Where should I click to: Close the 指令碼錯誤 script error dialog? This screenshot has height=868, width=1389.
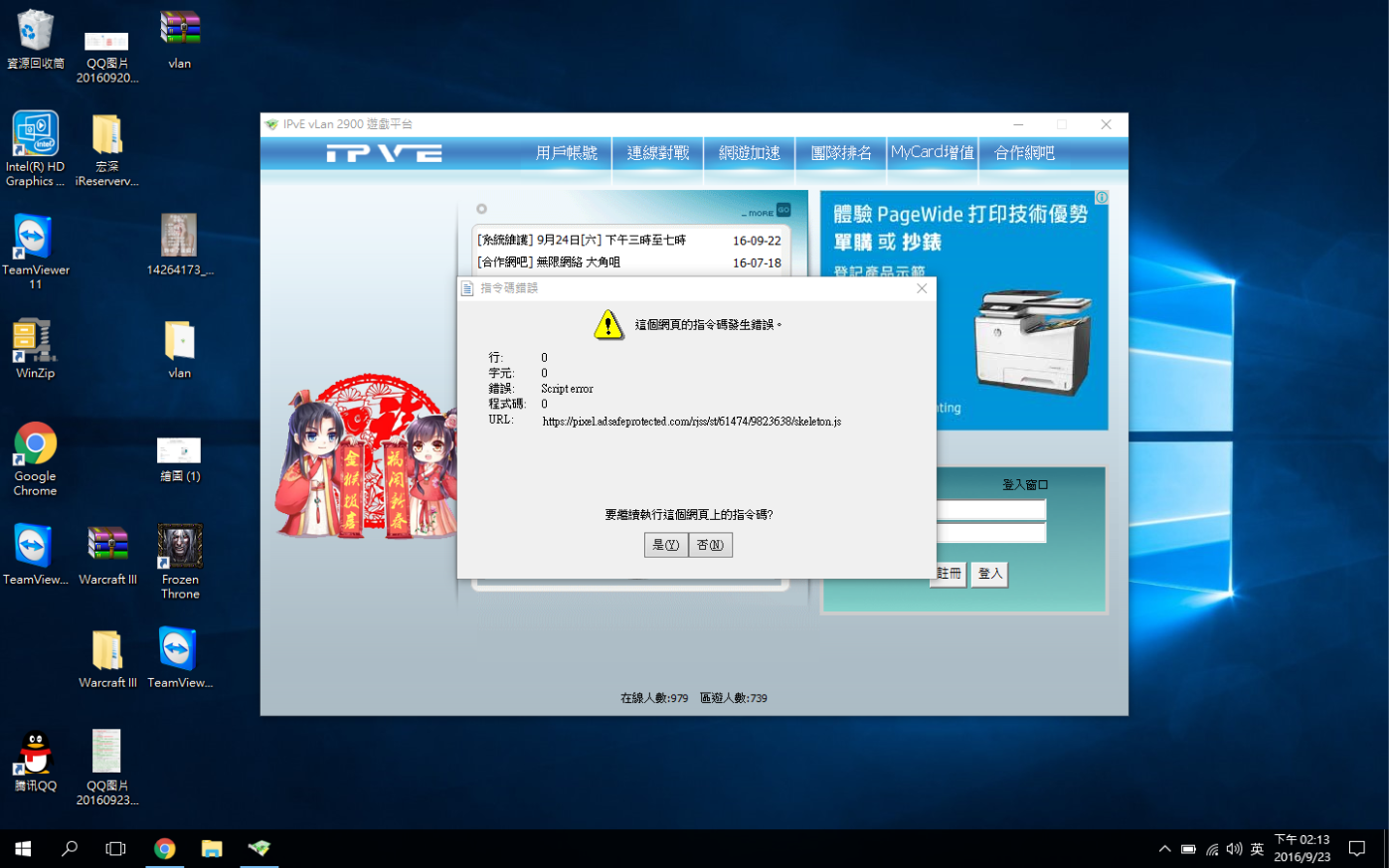click(x=922, y=288)
